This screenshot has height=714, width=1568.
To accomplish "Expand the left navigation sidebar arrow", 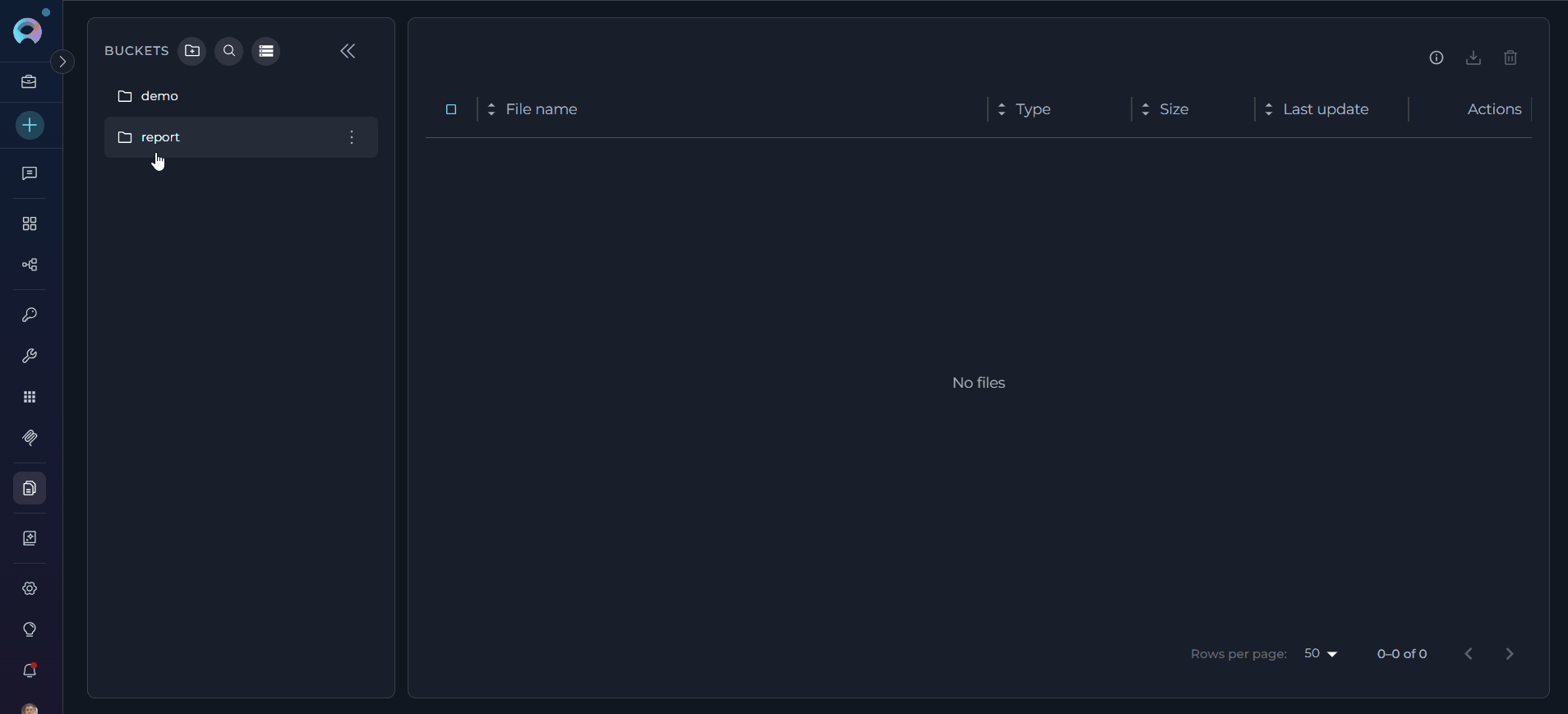I will point(62,62).
